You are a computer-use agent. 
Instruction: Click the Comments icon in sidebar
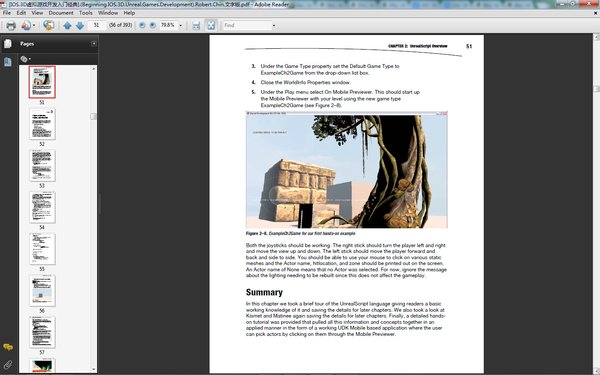[x=8, y=347]
